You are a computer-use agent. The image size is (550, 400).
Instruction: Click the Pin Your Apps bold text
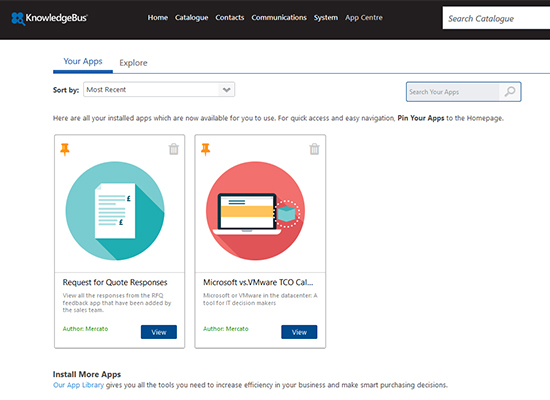(421, 118)
